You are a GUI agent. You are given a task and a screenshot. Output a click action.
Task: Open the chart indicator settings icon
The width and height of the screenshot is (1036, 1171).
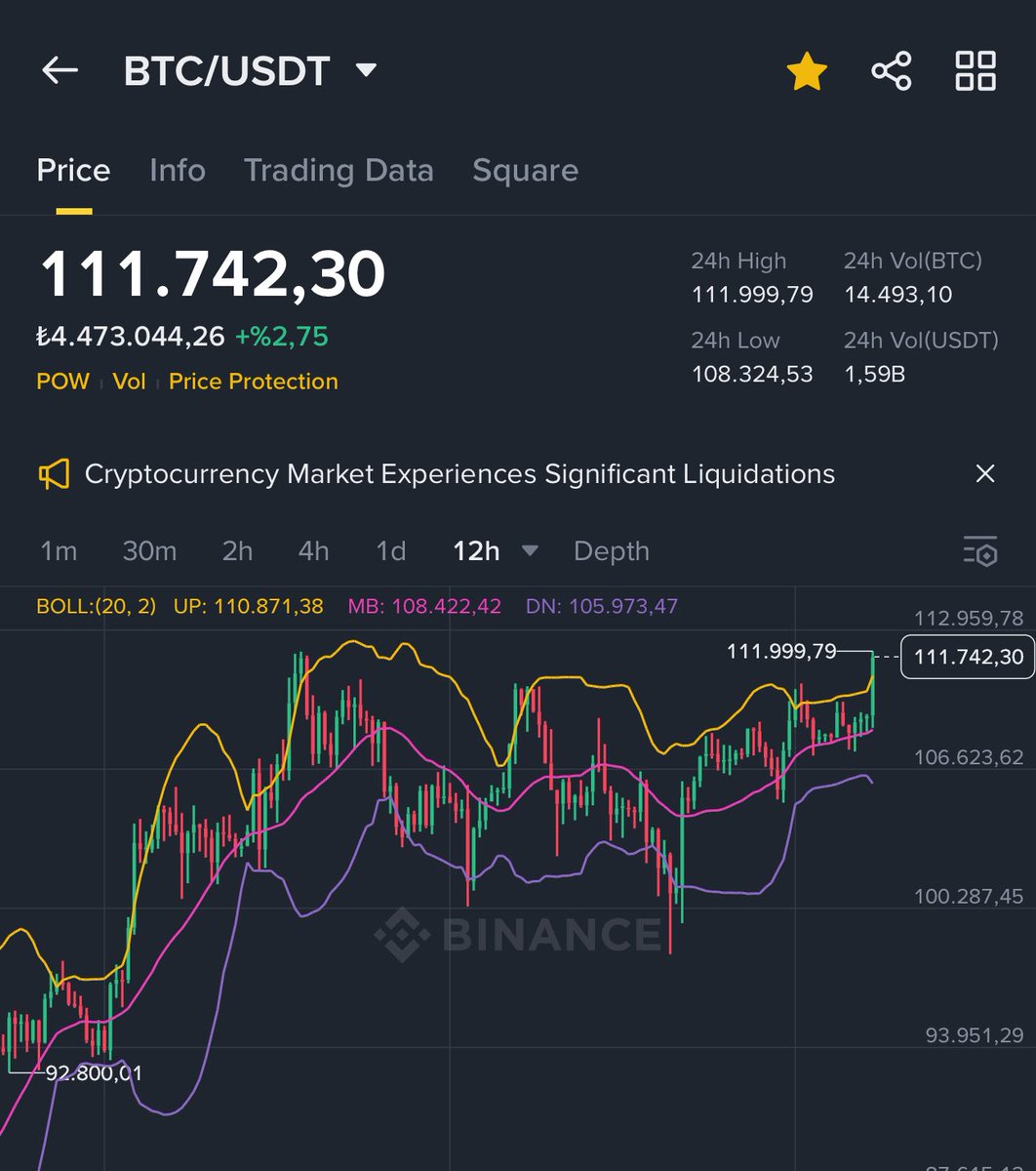pyautogui.click(x=980, y=551)
